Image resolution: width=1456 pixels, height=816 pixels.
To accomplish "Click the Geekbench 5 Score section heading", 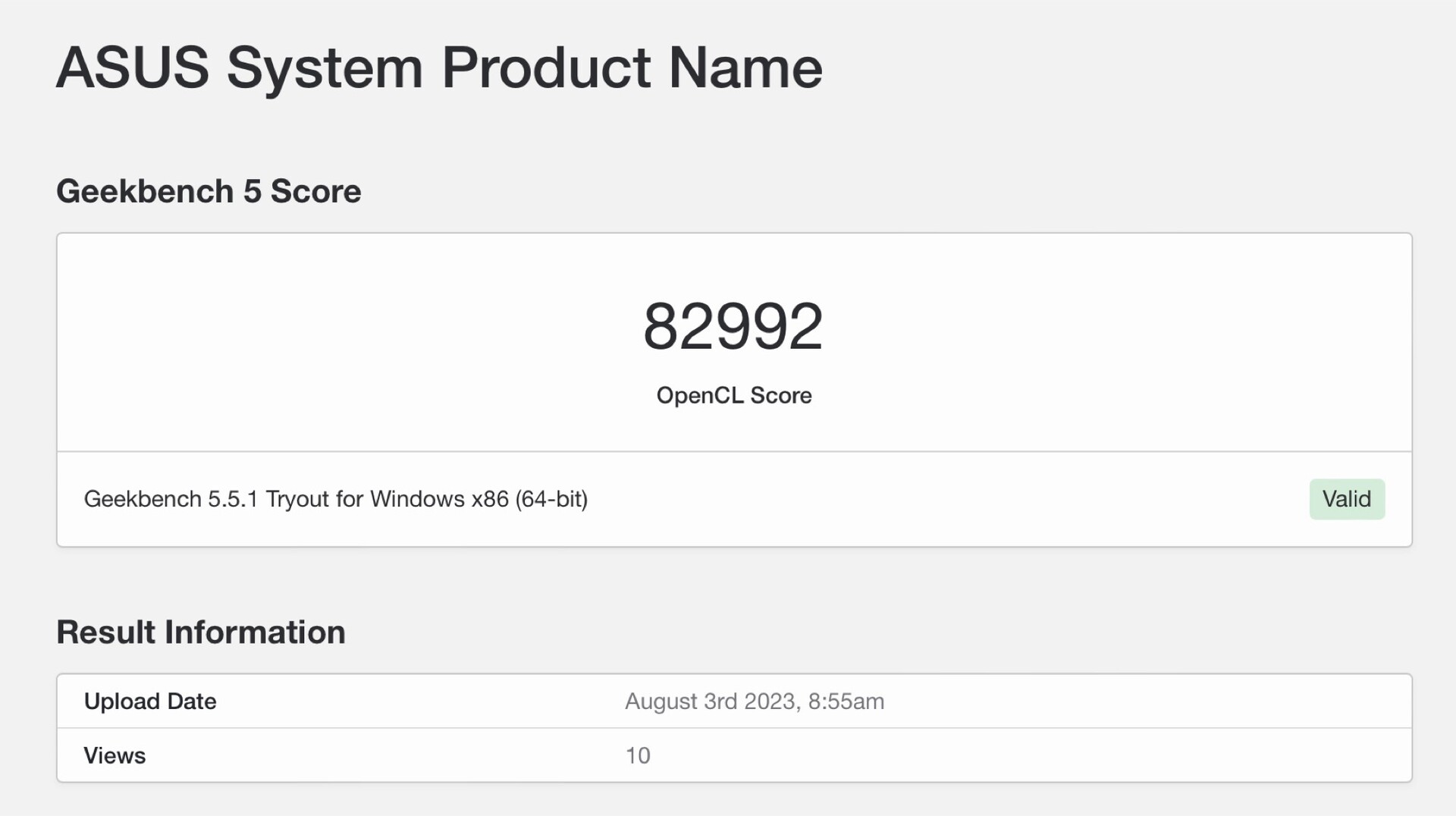I will (x=209, y=191).
